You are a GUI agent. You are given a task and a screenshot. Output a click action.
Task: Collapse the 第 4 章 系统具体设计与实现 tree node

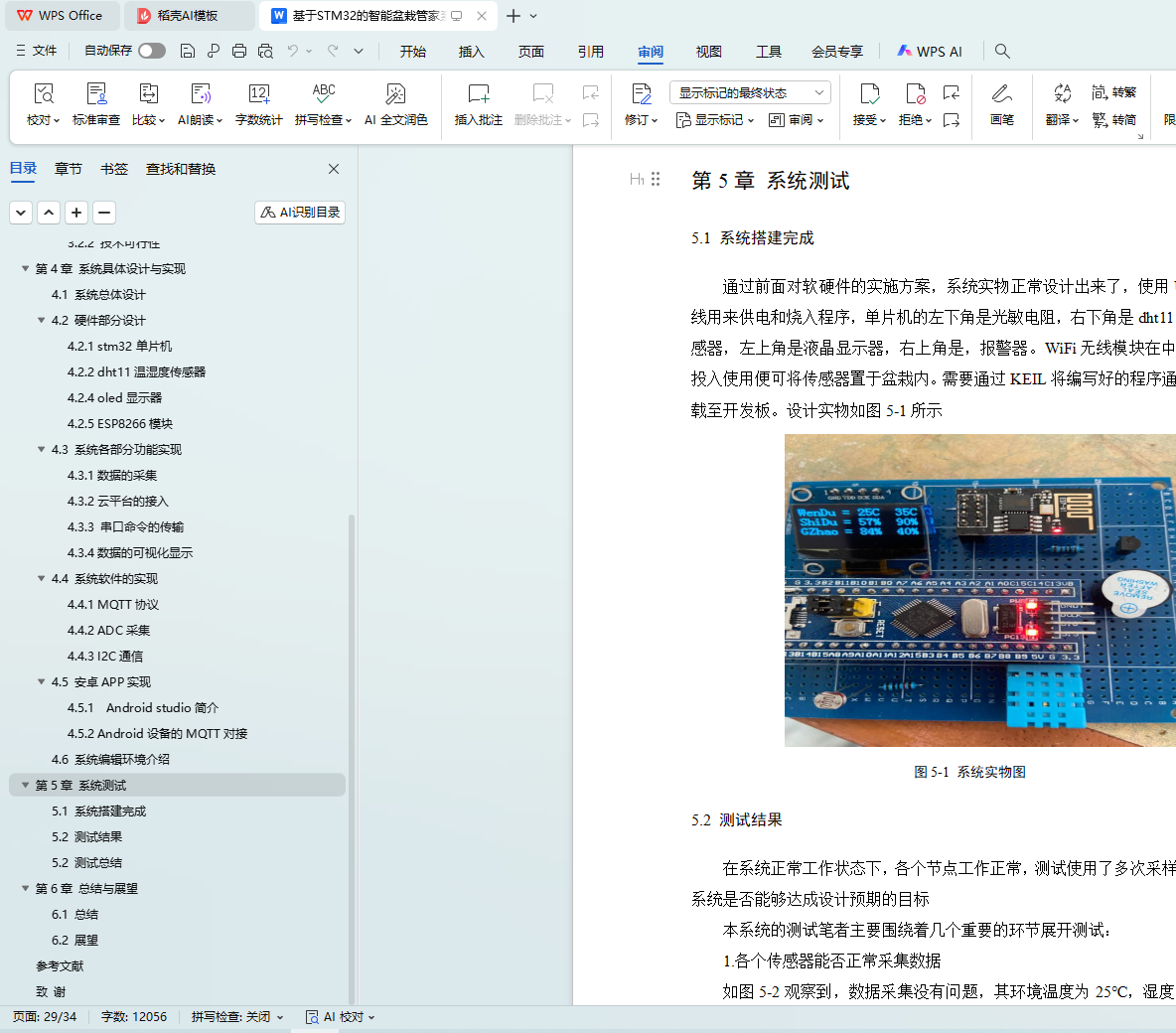point(26,269)
